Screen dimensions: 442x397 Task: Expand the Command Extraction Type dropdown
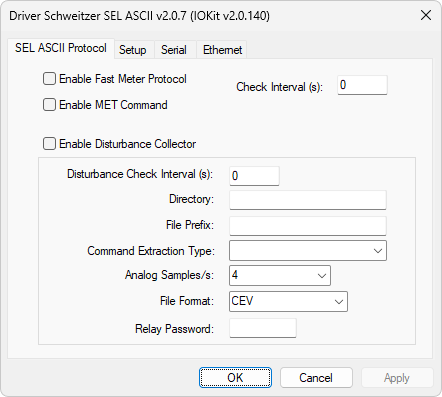coord(308,251)
